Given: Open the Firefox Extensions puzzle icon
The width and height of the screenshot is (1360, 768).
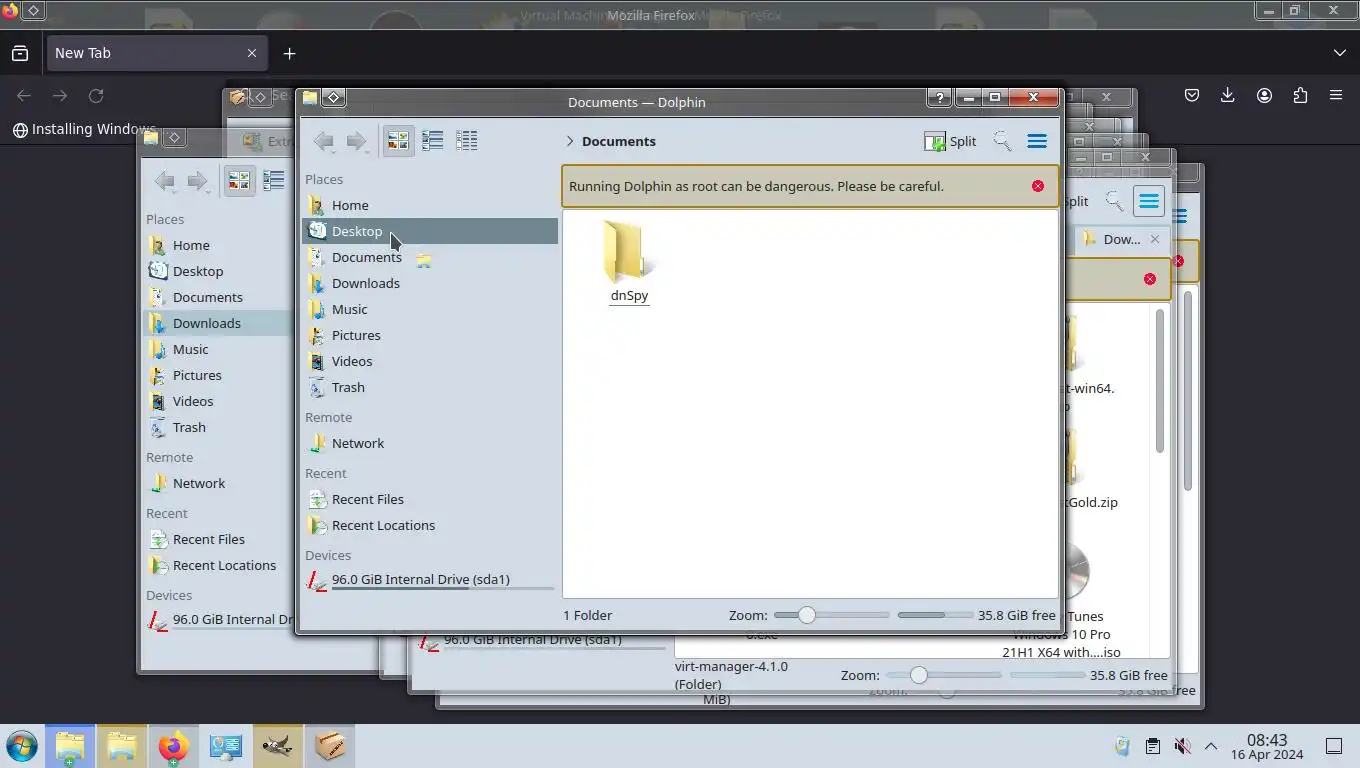Looking at the screenshot, I should pos(1300,96).
